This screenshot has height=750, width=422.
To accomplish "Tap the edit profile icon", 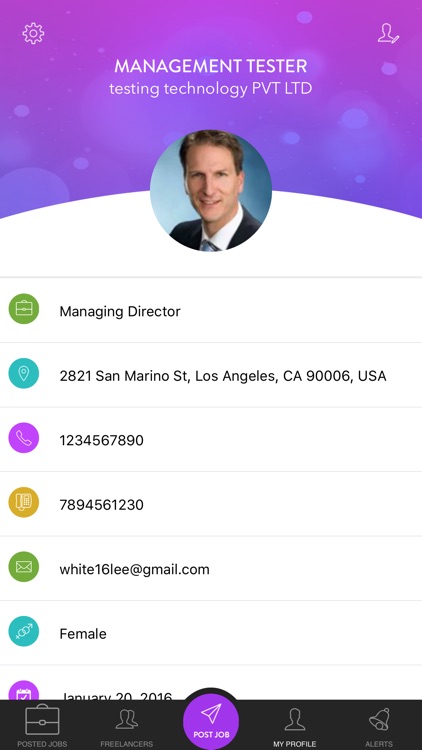I will tap(388, 33).
